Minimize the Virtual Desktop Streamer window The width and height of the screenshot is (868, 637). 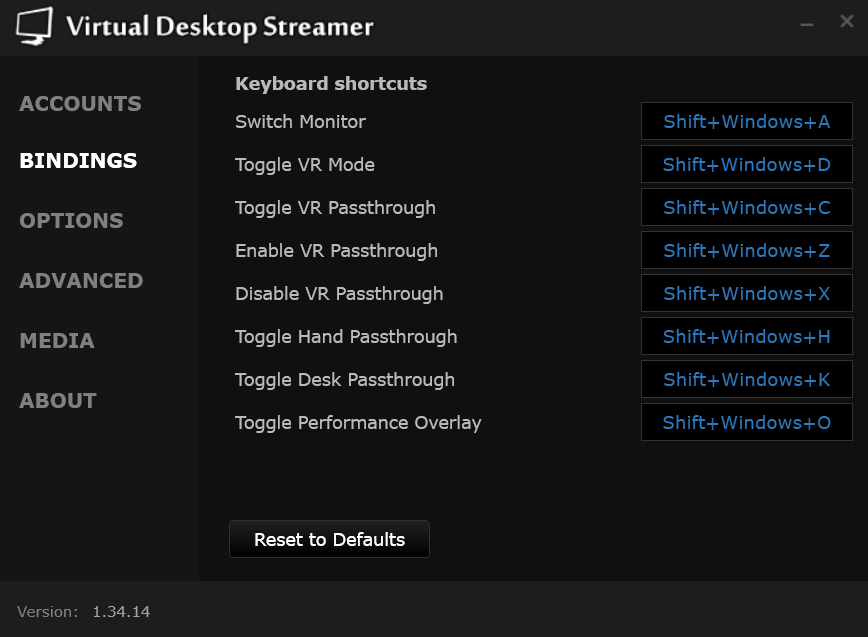tap(807, 23)
